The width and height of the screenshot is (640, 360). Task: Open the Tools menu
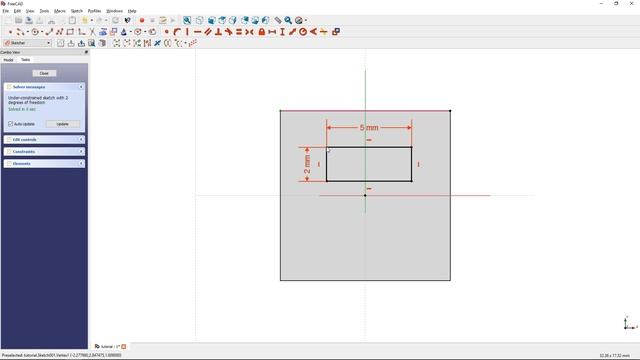click(x=44, y=11)
